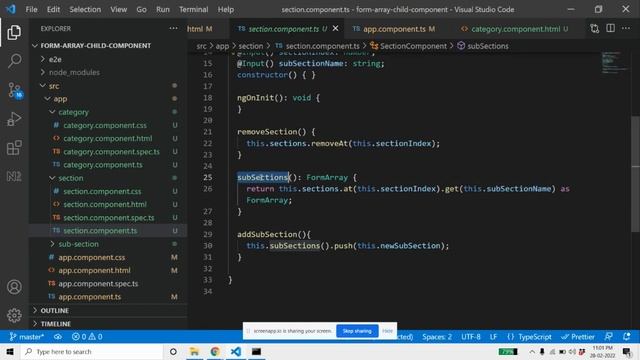
Task: Open category.component.html in explorer
Action: 108,138
